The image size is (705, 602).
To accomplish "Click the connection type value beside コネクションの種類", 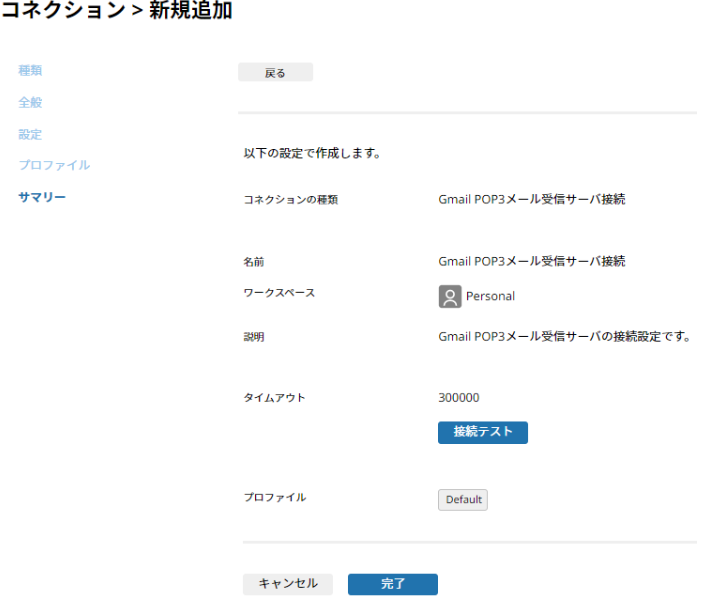I will coord(531,199).
